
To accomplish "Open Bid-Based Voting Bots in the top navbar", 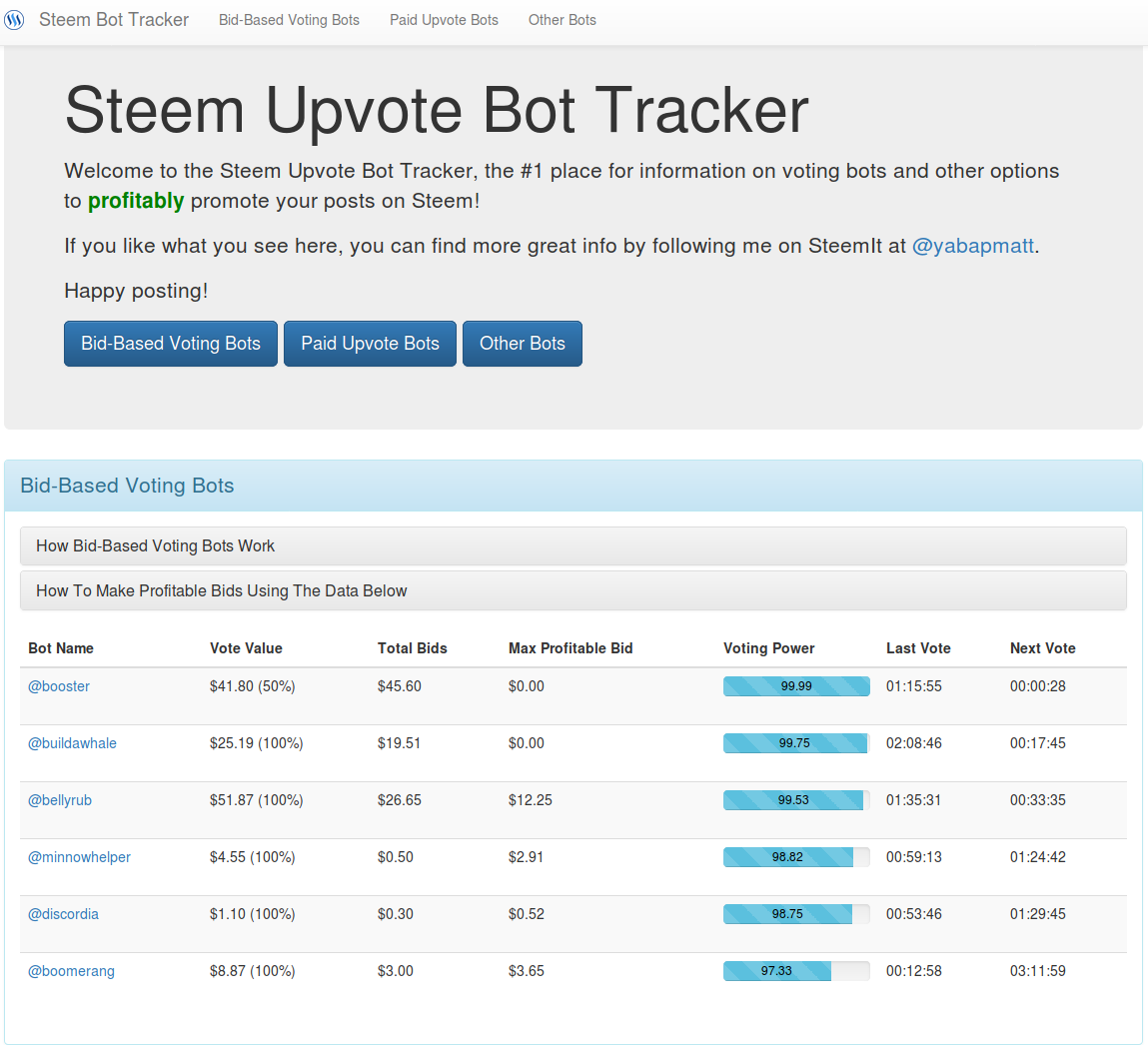I will point(289,21).
